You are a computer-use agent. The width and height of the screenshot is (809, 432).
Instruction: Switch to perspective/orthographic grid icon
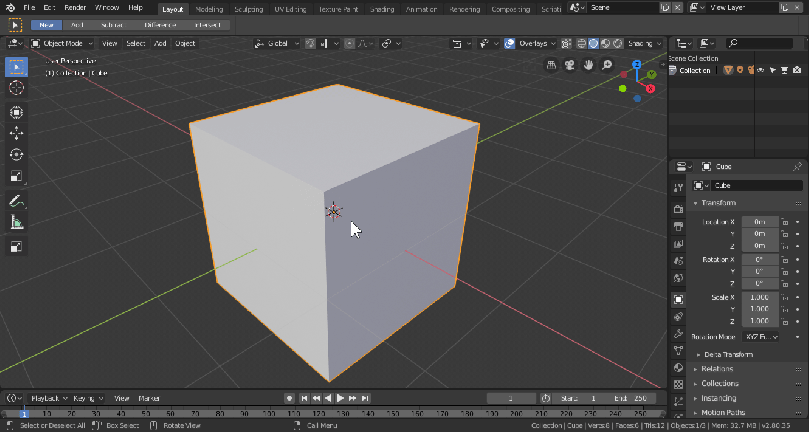pyautogui.click(x=550, y=65)
